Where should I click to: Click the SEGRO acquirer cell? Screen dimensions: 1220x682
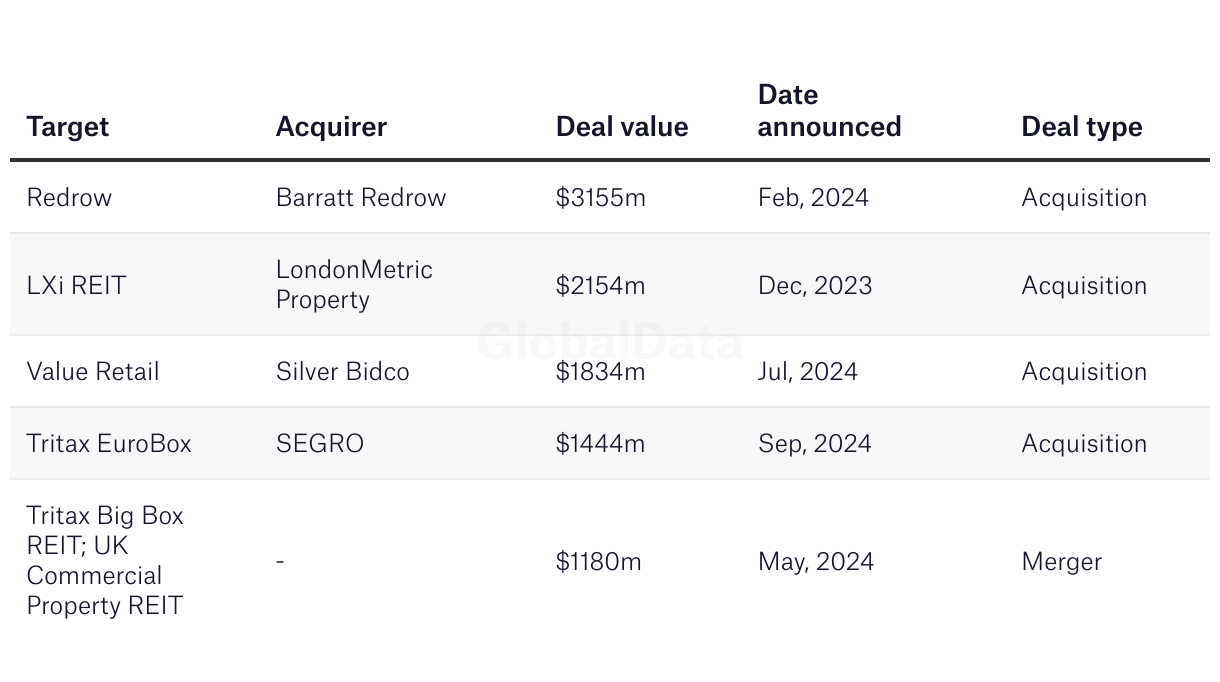pyautogui.click(x=319, y=443)
